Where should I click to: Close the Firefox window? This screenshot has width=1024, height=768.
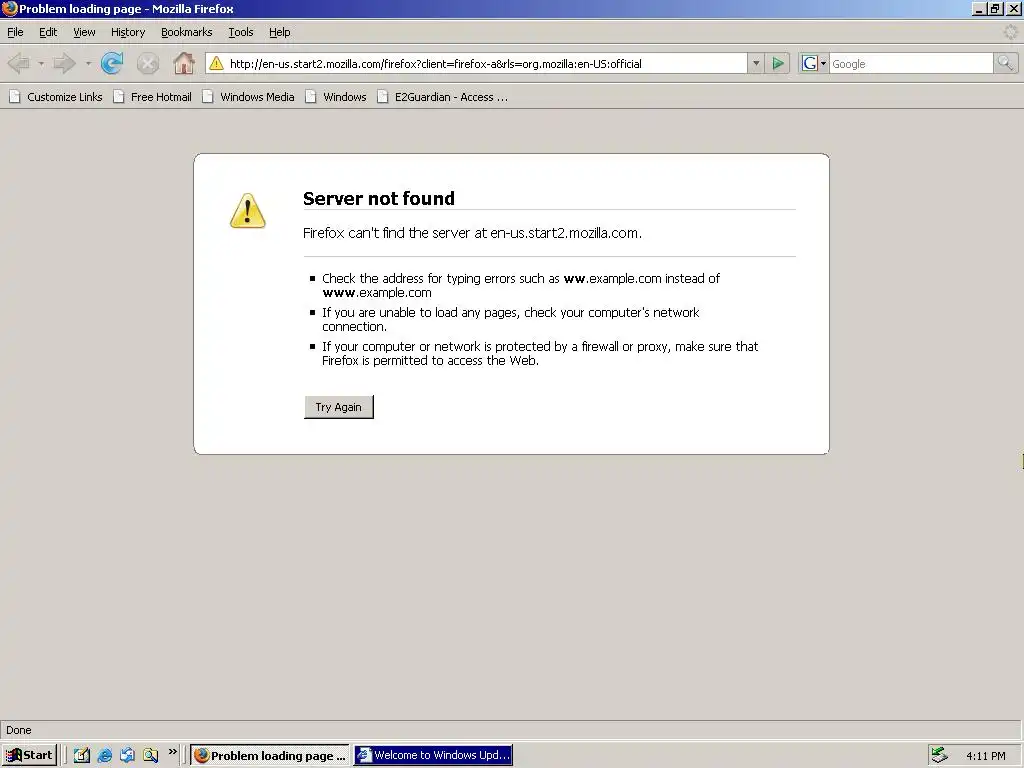(1014, 8)
